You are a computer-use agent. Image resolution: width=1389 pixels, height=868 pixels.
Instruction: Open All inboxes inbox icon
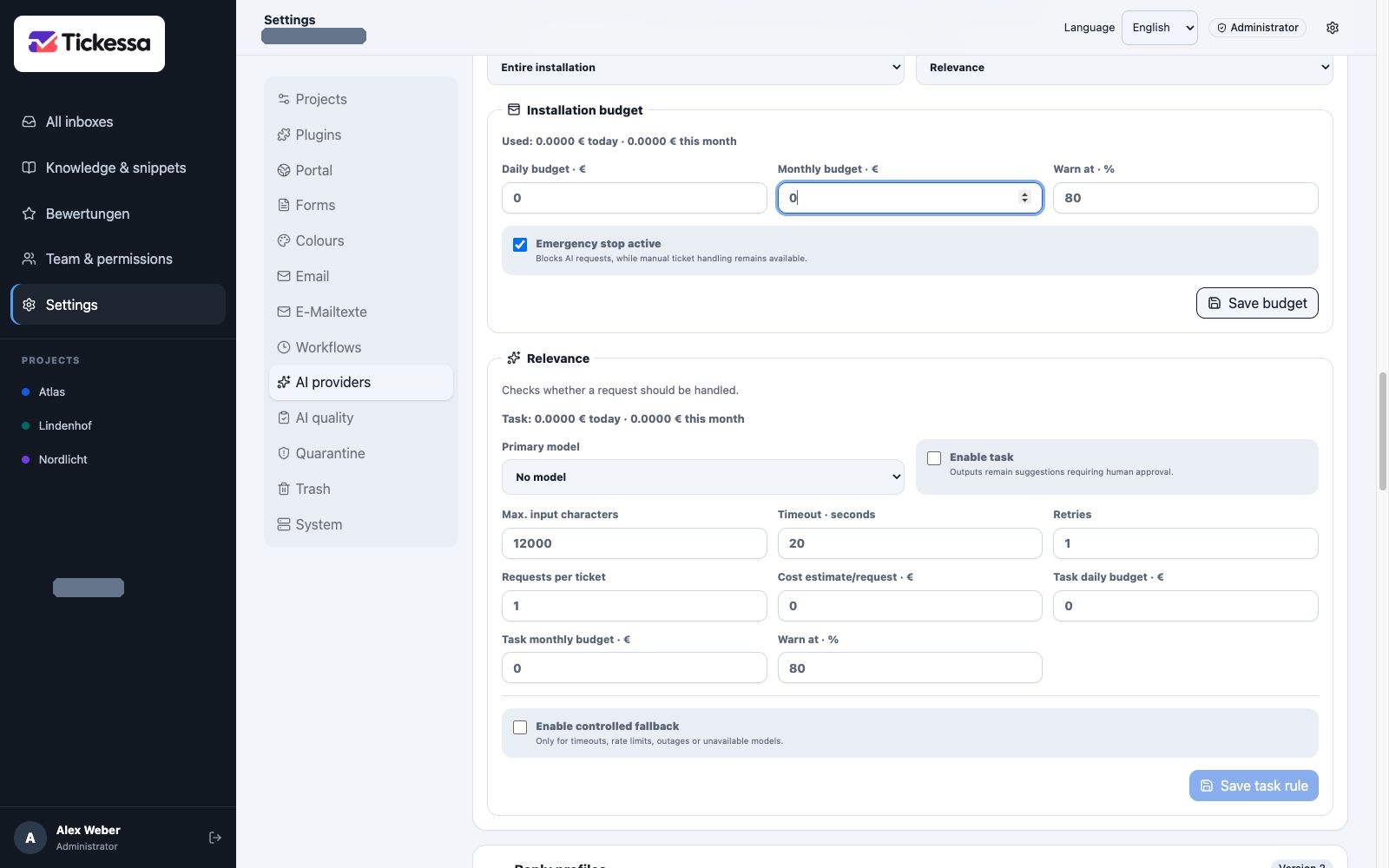[29, 122]
